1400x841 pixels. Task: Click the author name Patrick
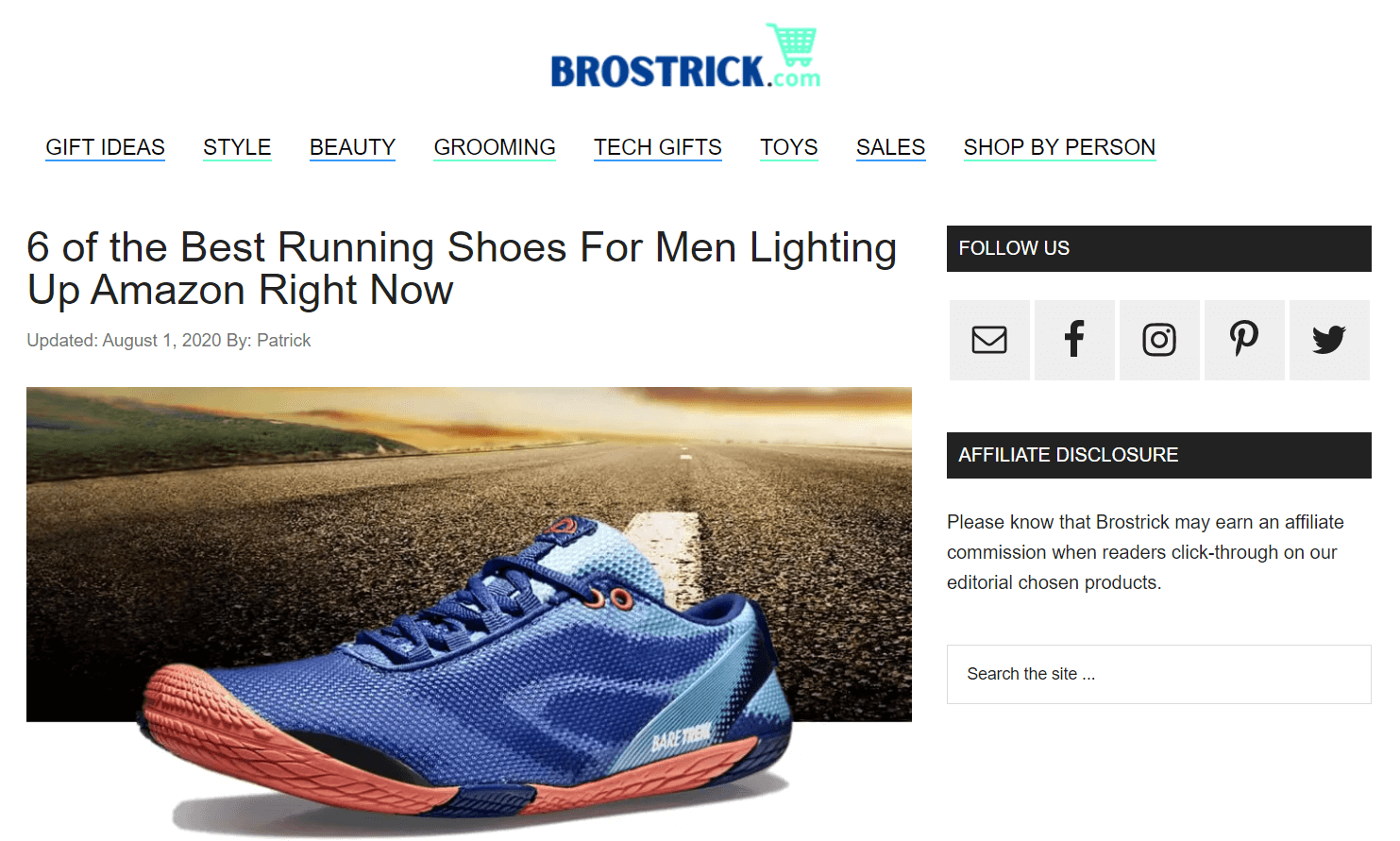pyautogui.click(x=283, y=341)
